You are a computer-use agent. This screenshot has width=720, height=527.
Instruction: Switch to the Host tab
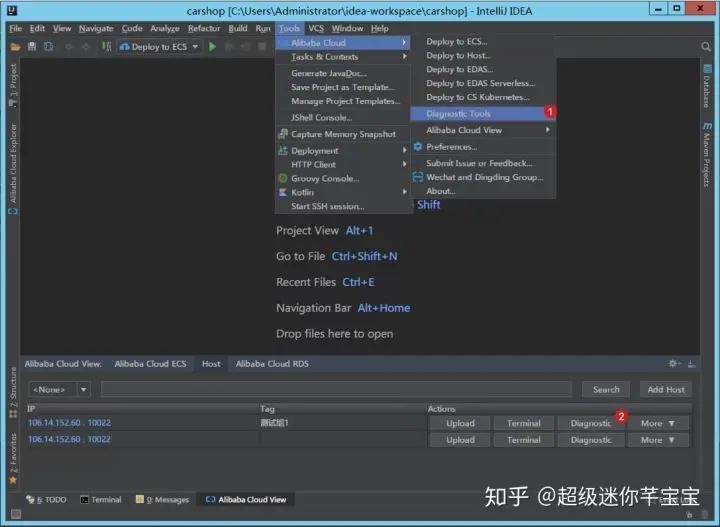[211, 364]
